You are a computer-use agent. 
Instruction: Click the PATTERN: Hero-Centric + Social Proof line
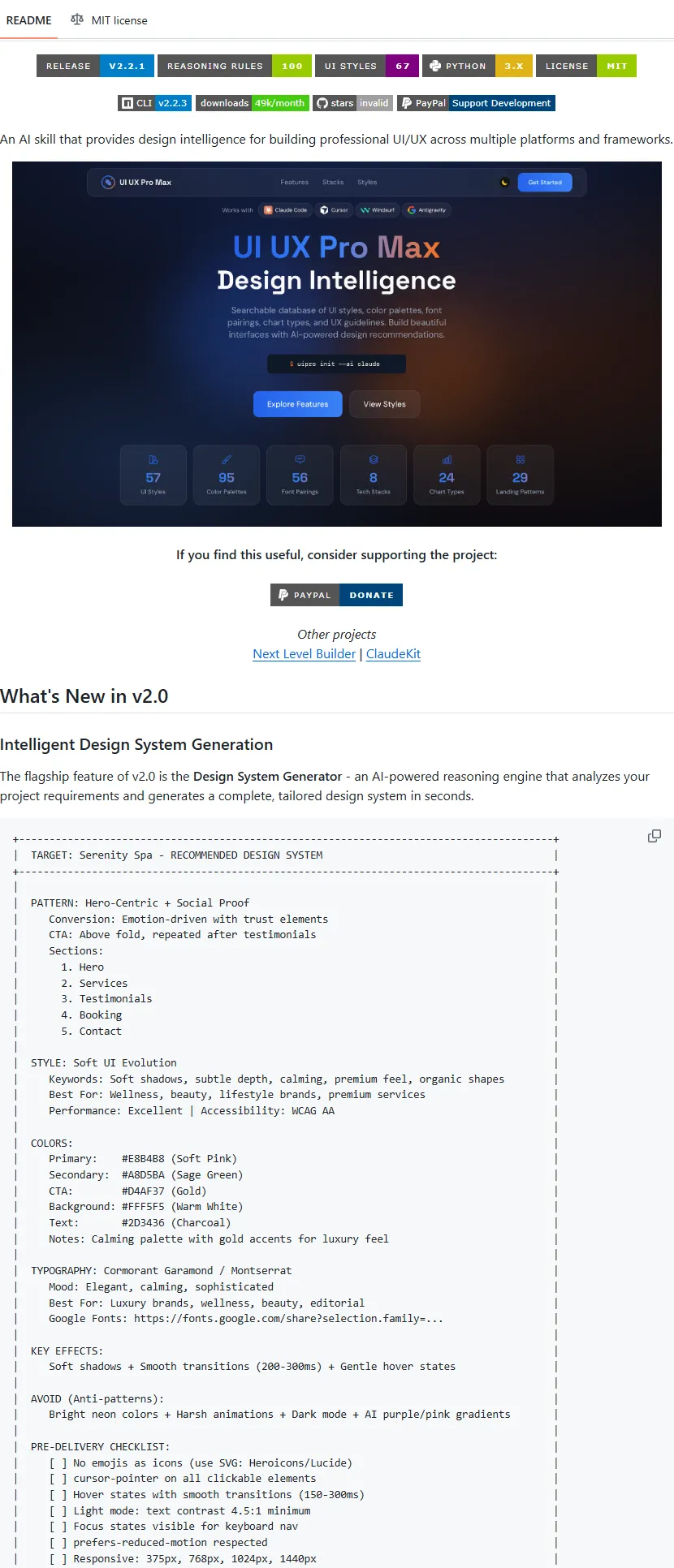pos(140,903)
